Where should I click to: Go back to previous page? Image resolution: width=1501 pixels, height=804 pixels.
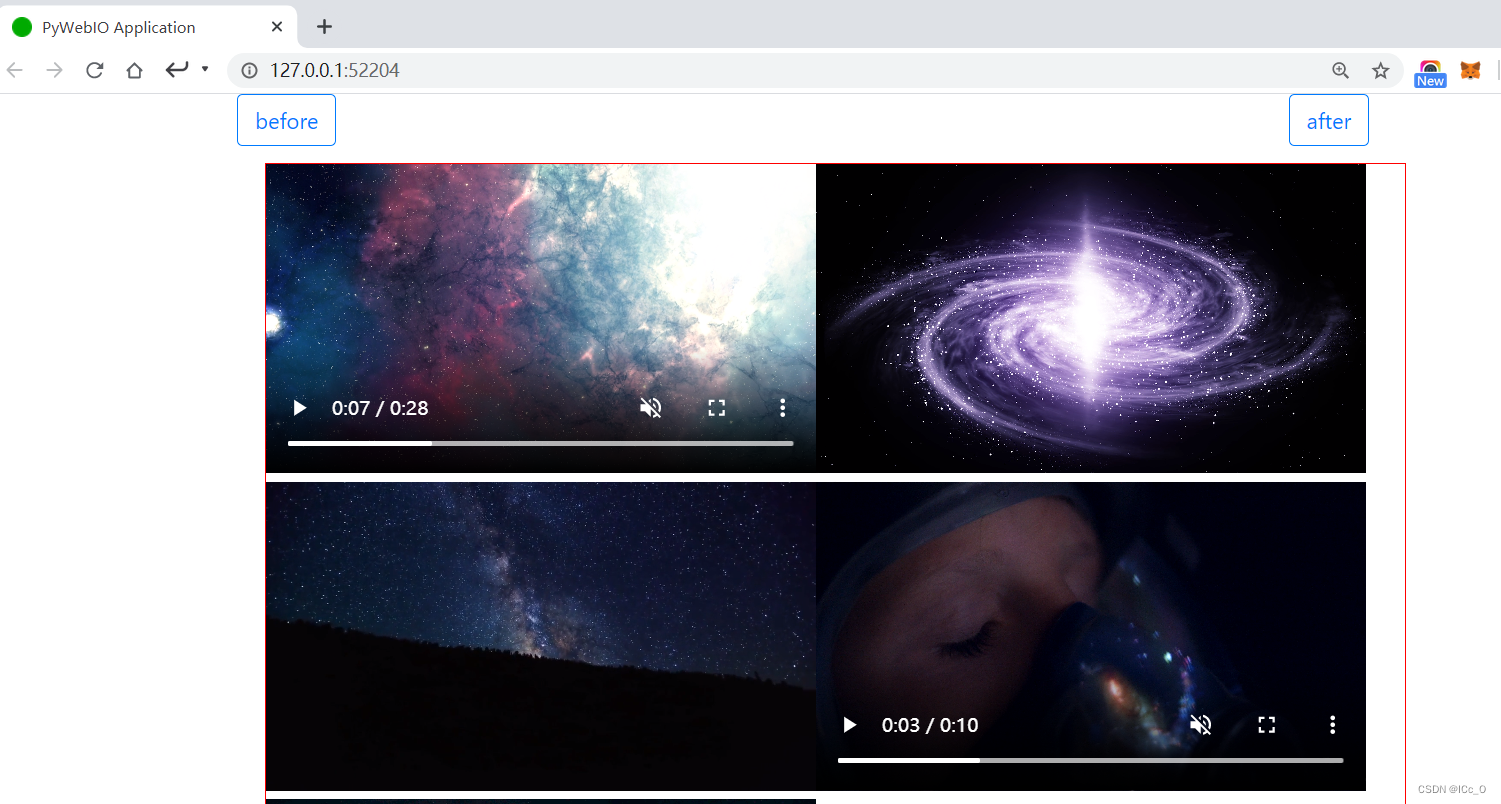tap(15, 70)
